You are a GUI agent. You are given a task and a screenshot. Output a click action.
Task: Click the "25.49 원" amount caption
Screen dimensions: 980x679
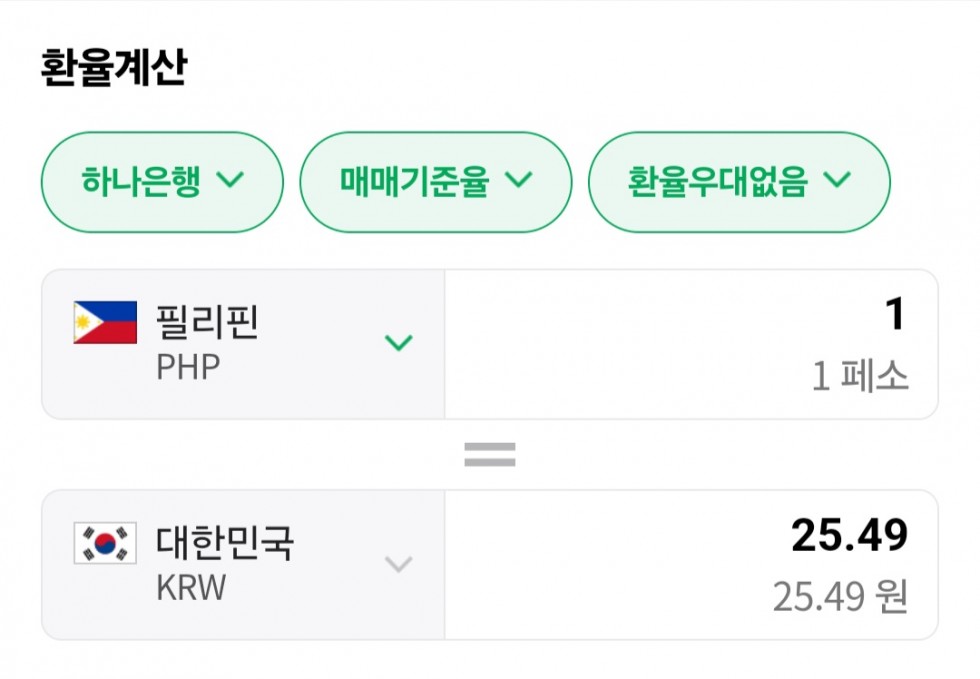(840, 598)
